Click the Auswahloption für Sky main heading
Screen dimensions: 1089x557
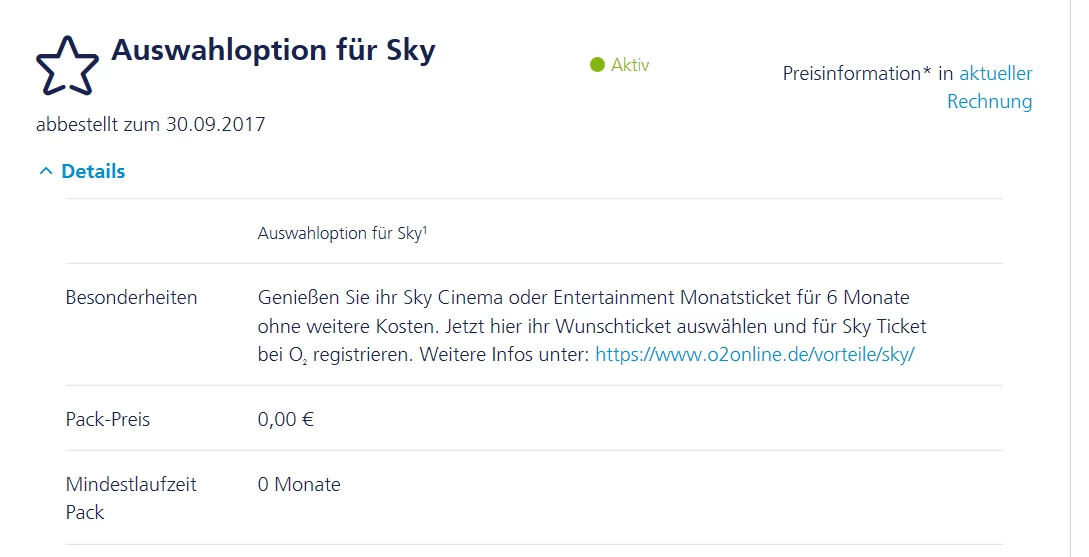[x=273, y=50]
